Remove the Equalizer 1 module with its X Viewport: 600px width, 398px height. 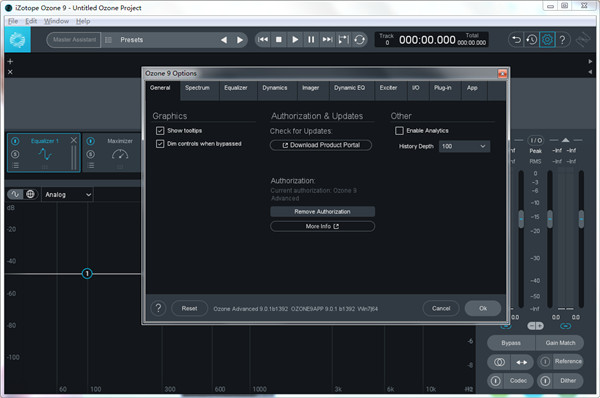pos(74,140)
